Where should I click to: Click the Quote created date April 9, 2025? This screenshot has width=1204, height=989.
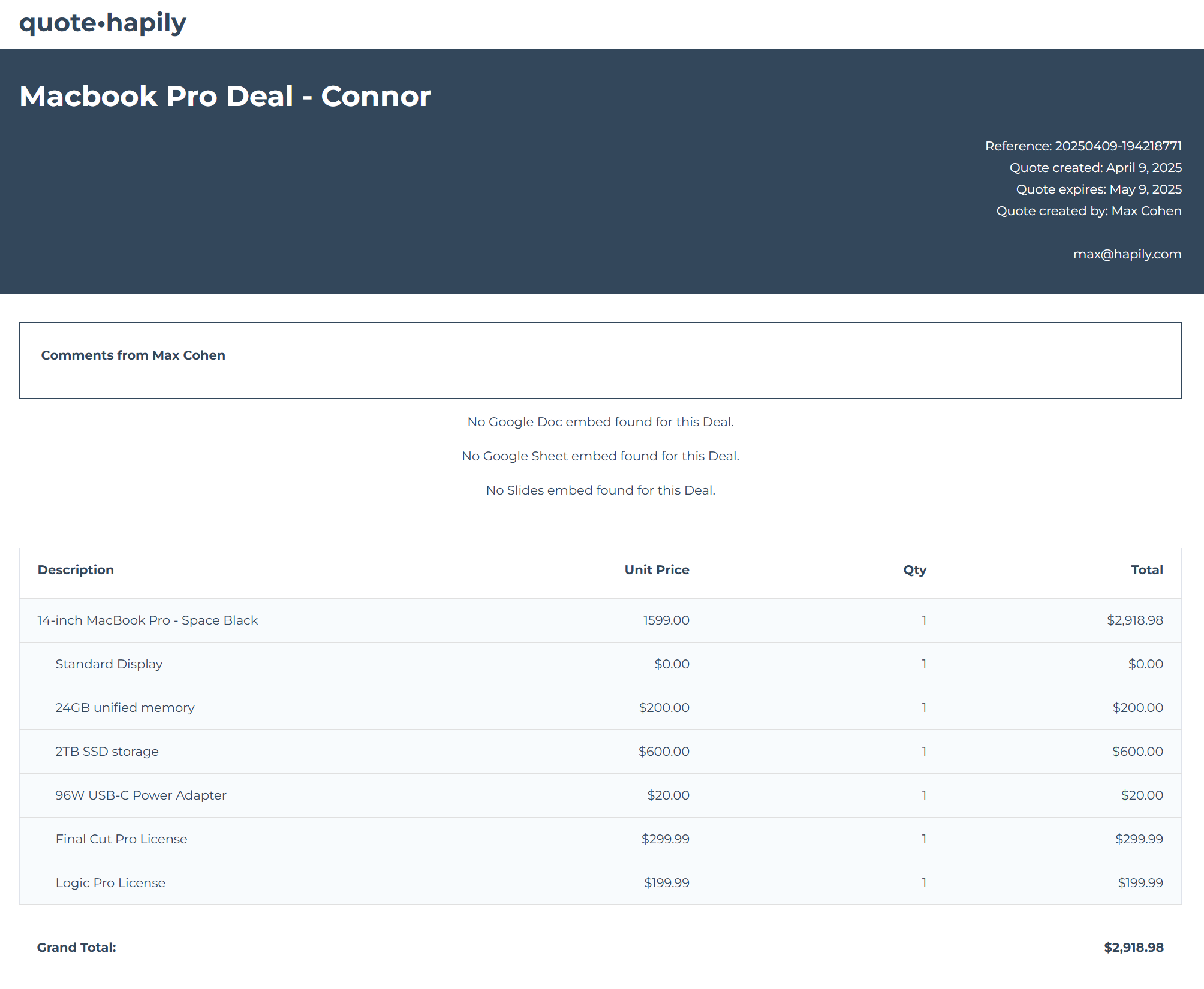[1095, 168]
